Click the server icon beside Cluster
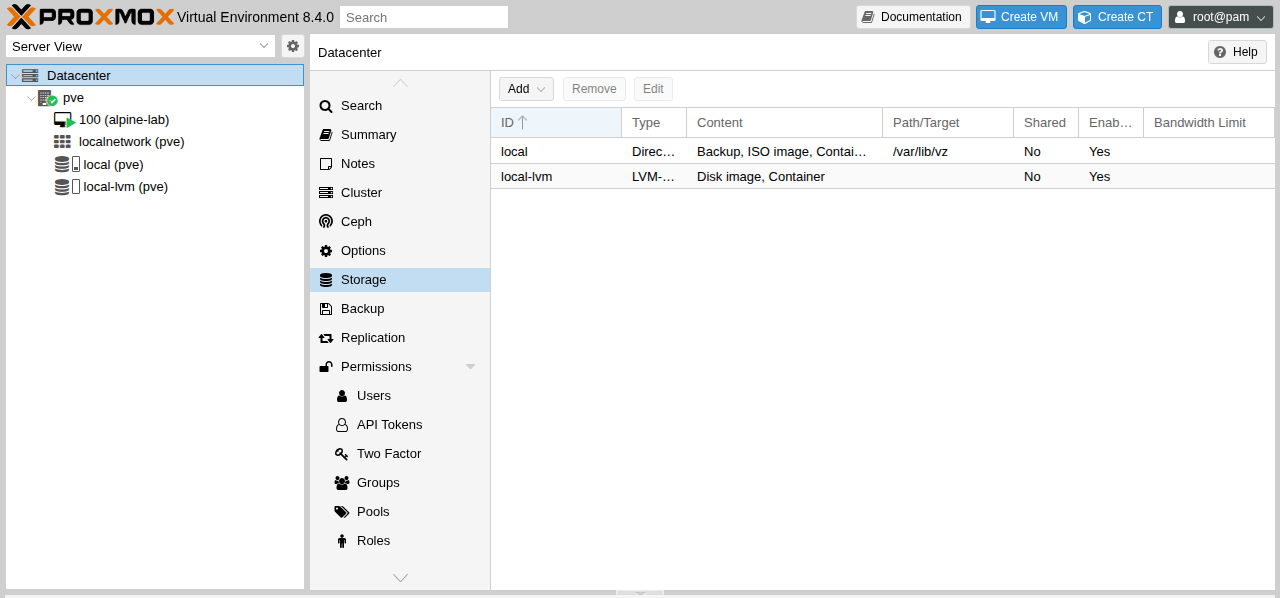 (x=325, y=193)
